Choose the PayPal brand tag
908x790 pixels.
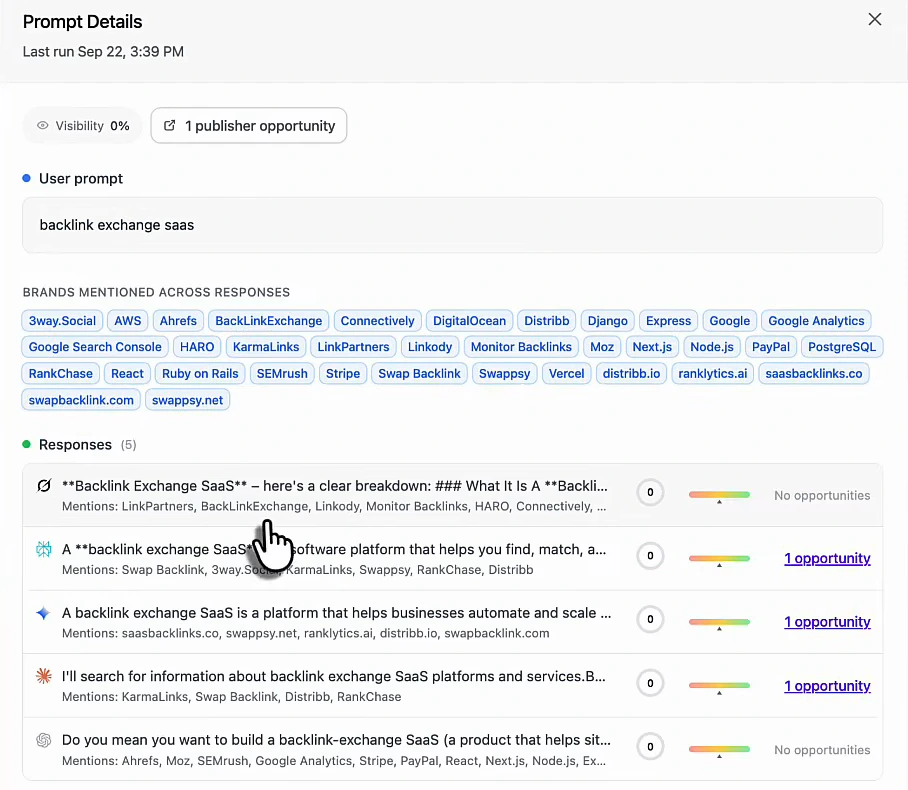770,347
